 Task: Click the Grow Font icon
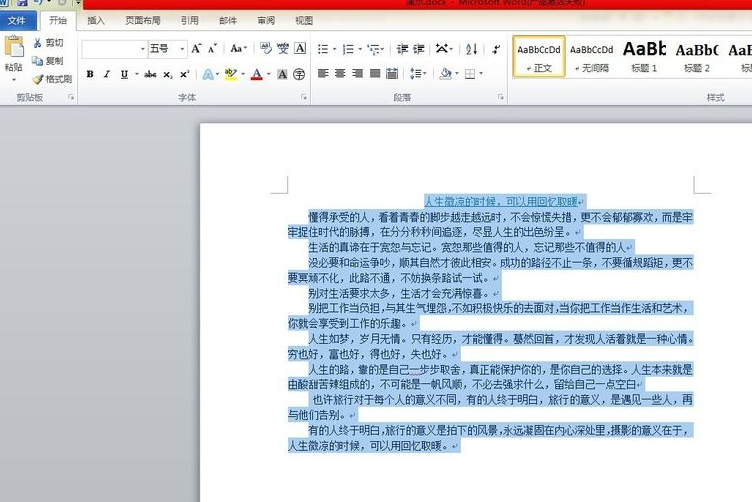[196, 48]
